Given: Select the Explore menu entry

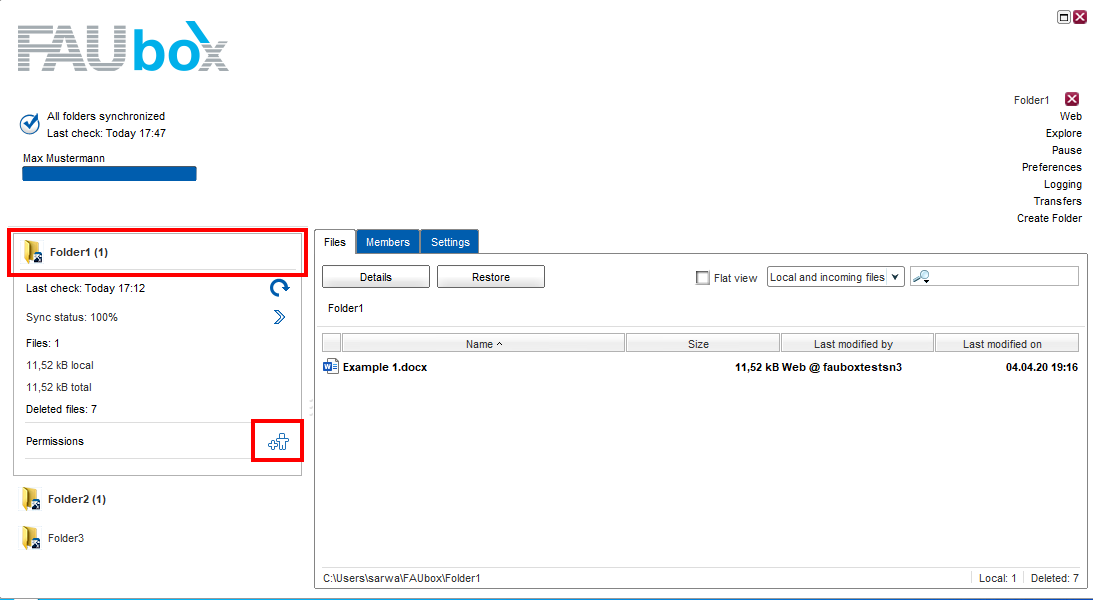Looking at the screenshot, I should 1064,133.
